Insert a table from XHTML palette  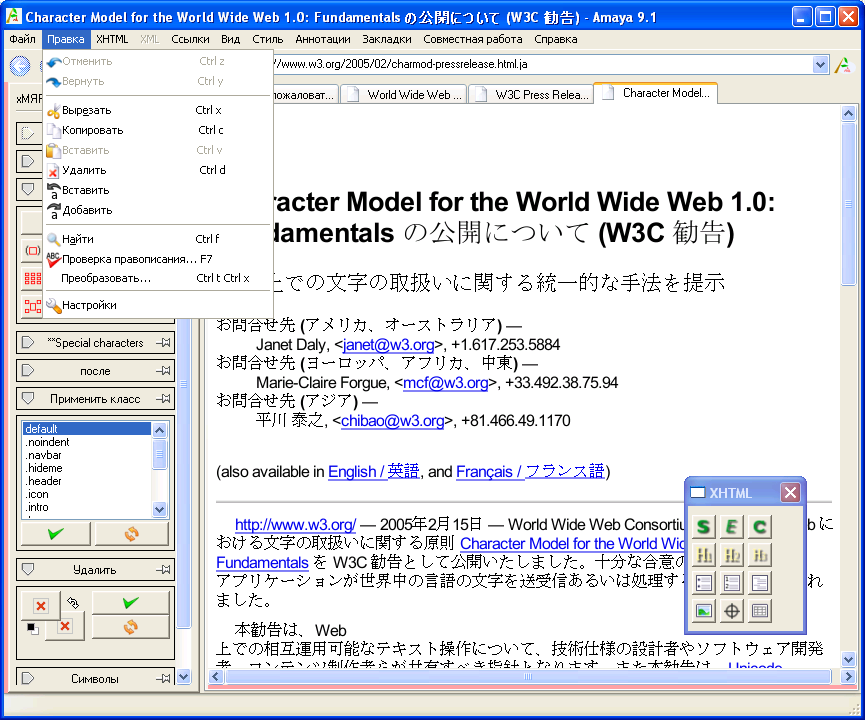point(760,610)
